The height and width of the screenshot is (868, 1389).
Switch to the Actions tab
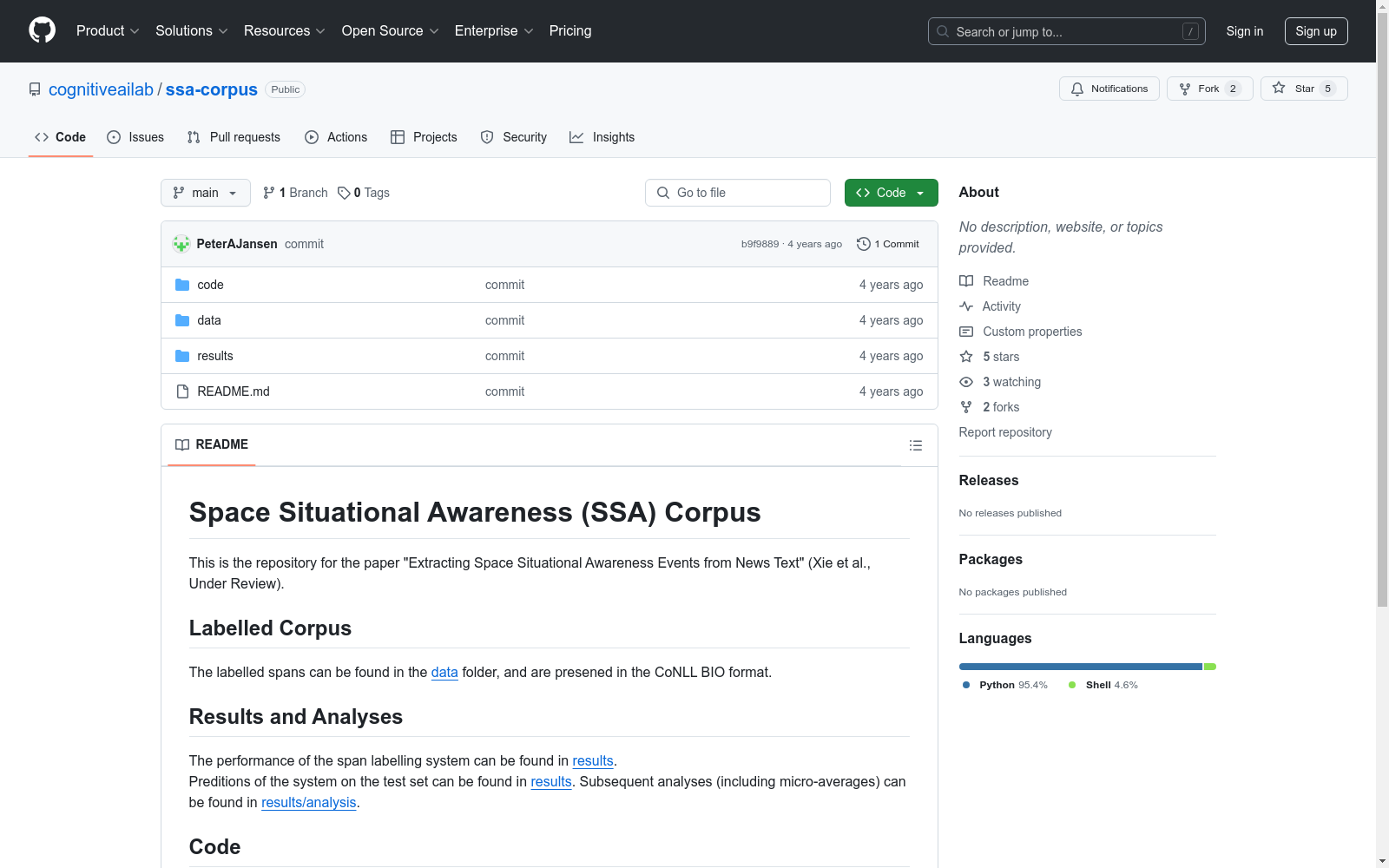336,137
